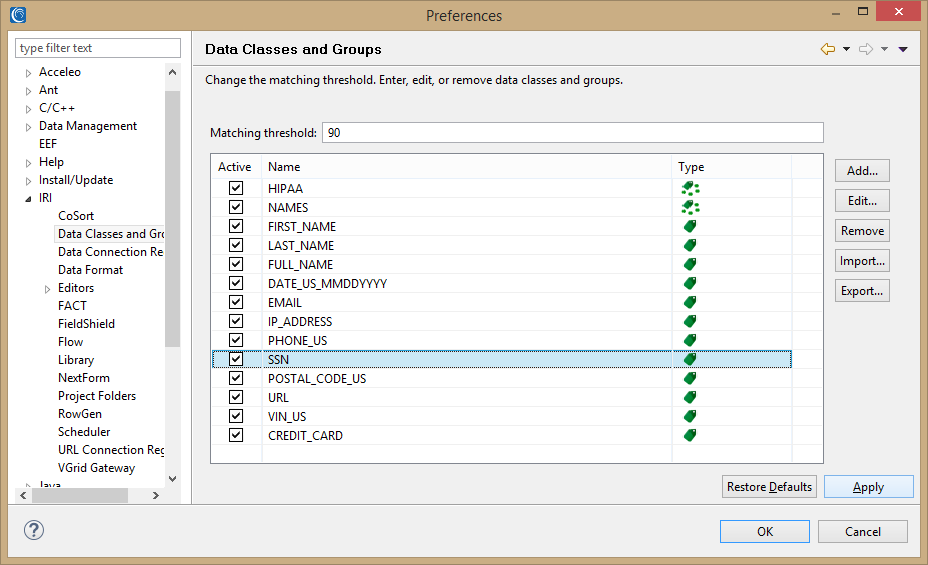Open the forward history dropdown arrow
The width and height of the screenshot is (928, 565).
click(x=884, y=49)
